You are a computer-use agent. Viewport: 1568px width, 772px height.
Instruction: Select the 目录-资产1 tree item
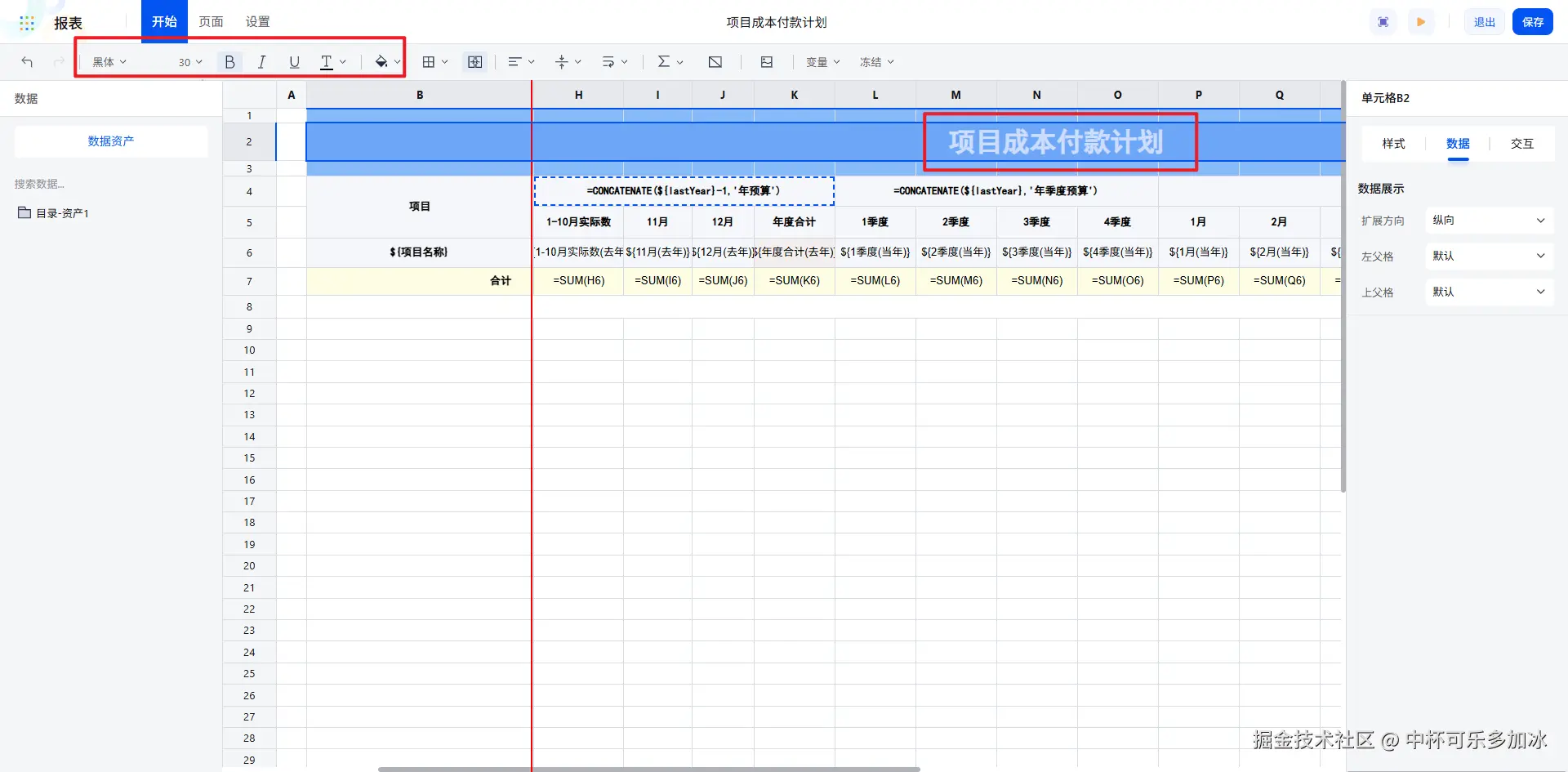[63, 213]
